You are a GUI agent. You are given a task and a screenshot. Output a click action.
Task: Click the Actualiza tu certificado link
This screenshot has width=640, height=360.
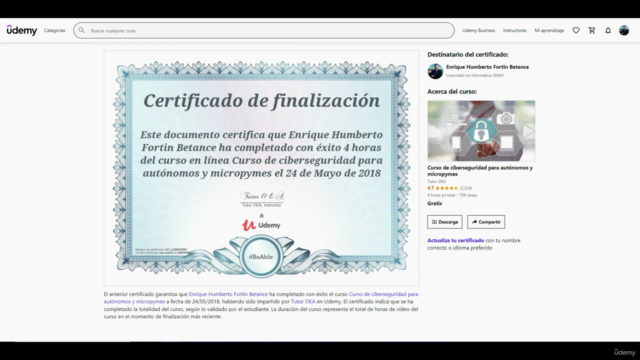click(456, 240)
